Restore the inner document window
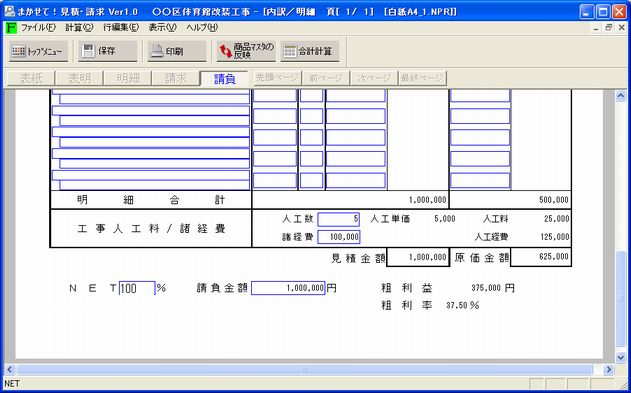This screenshot has height=393, width=631. point(608,28)
